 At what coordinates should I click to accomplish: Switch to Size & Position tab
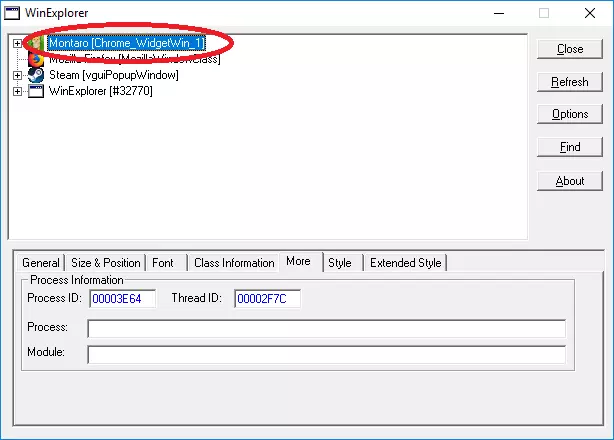tap(106, 263)
